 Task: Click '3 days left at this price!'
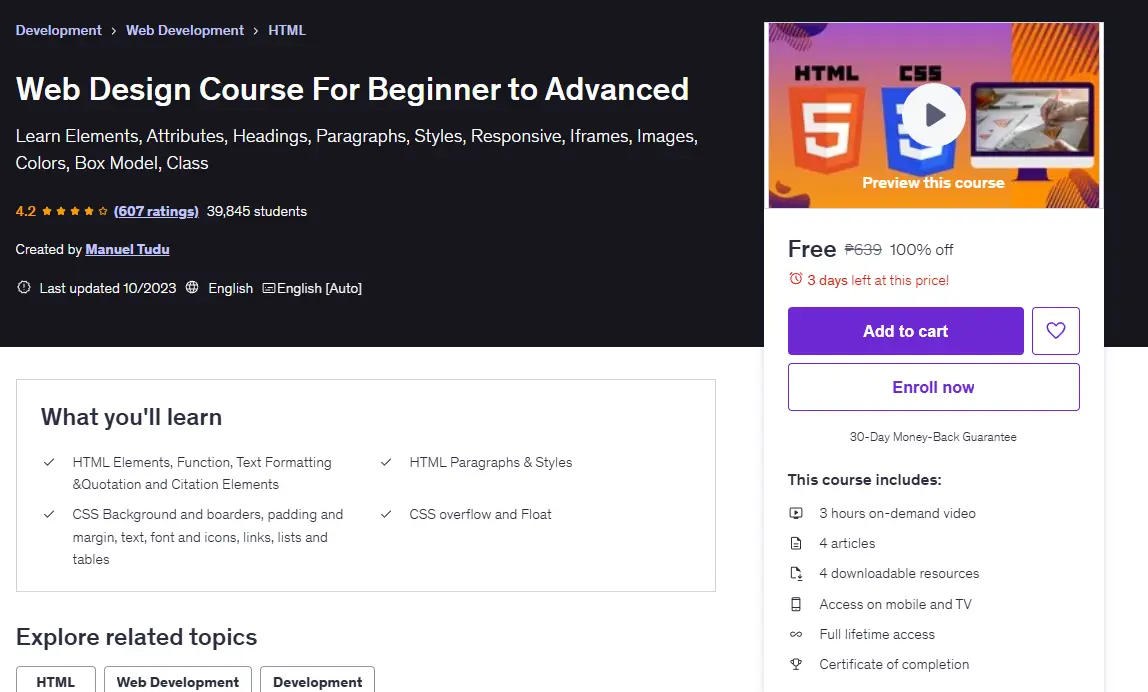(878, 280)
